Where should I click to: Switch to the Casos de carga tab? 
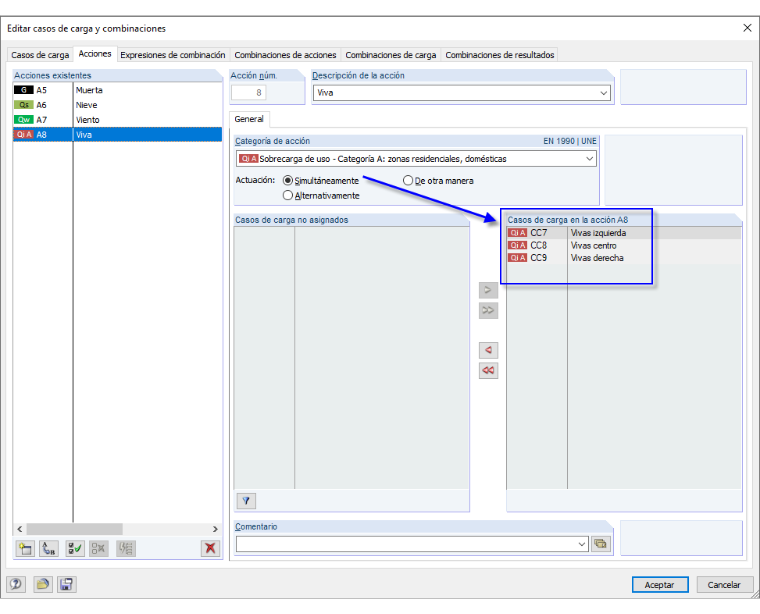pyautogui.click(x=40, y=55)
